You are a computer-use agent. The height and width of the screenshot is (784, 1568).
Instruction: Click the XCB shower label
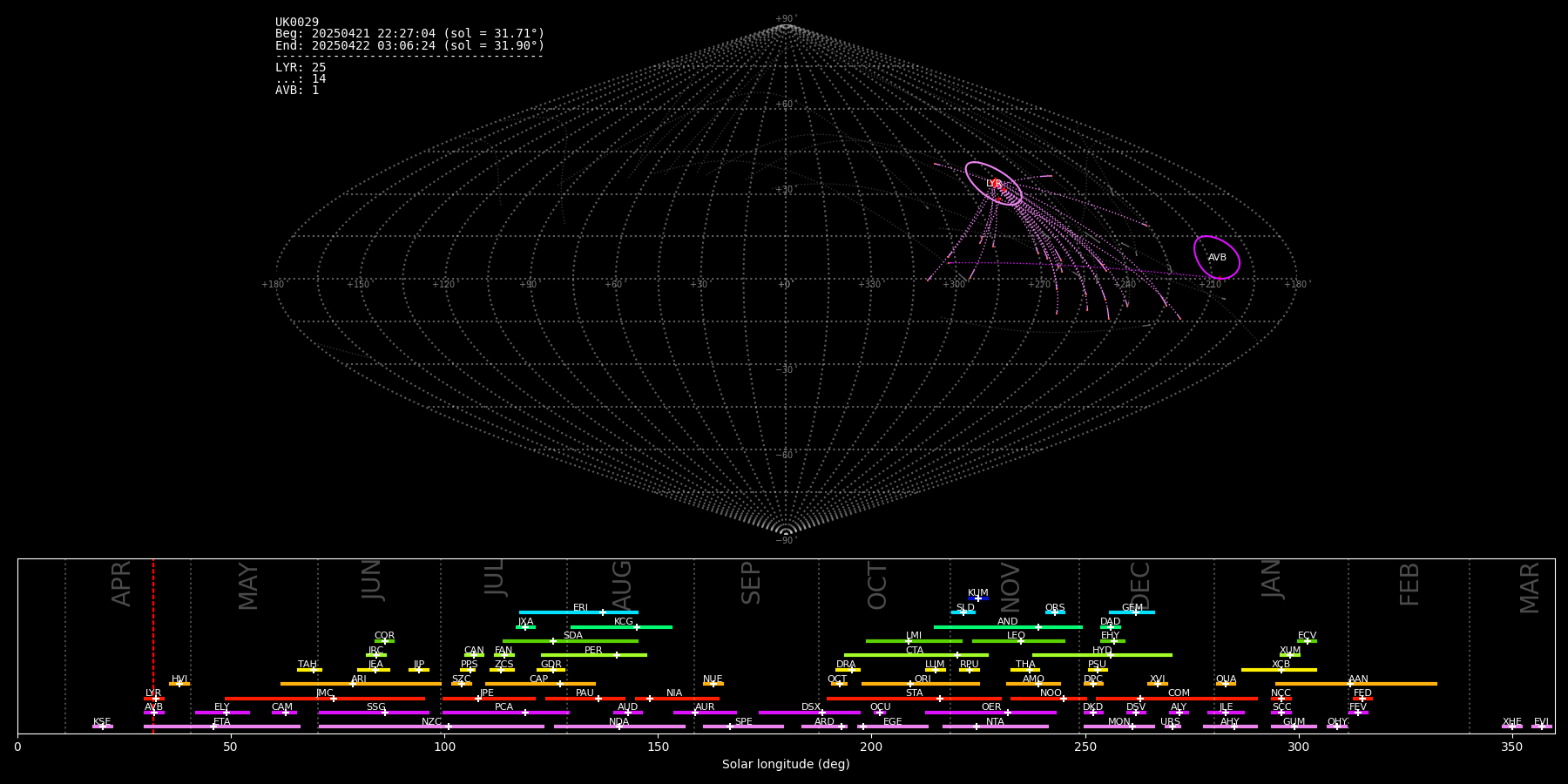[x=1281, y=665]
